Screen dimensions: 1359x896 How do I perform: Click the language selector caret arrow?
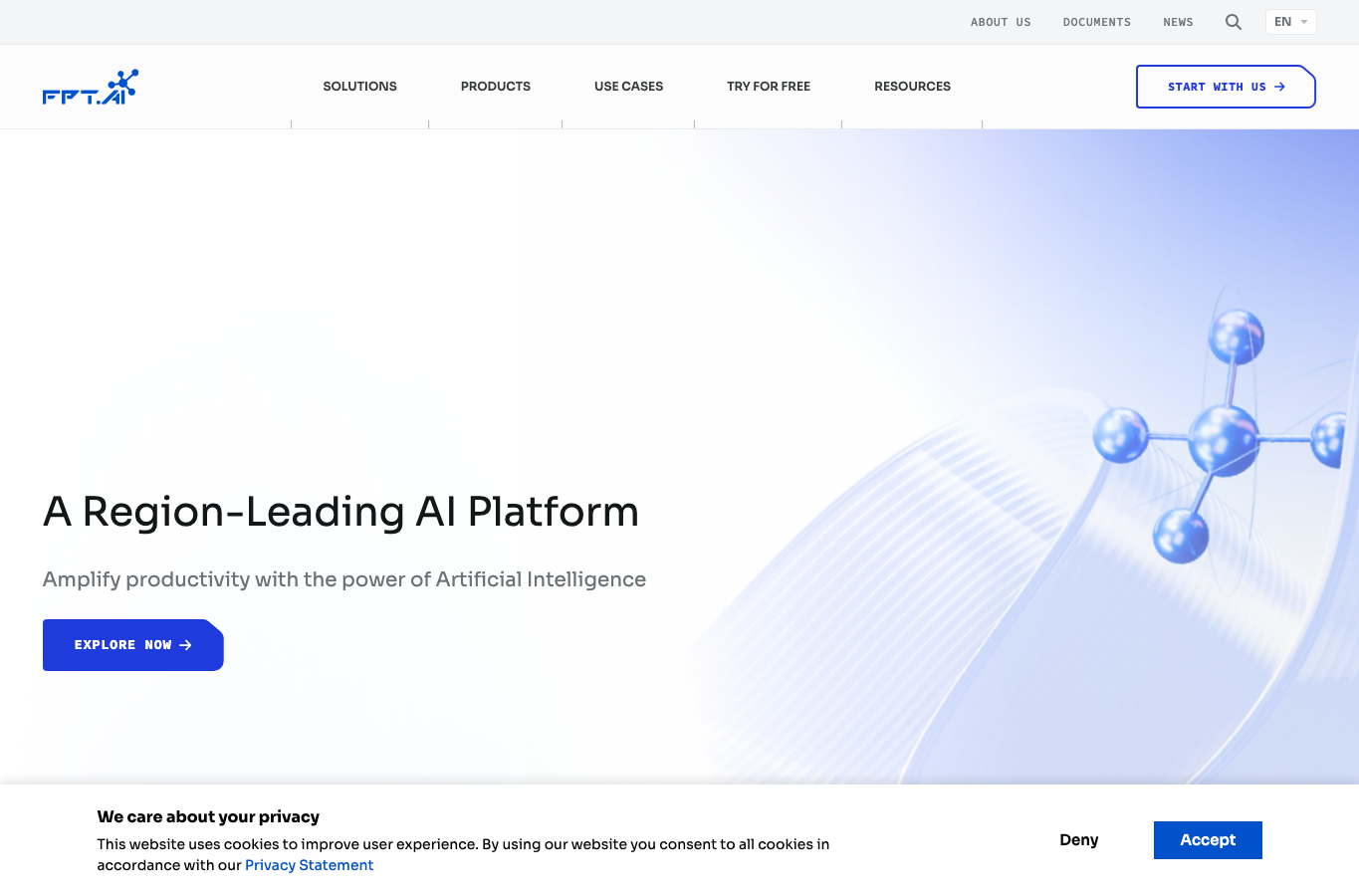1304,22
